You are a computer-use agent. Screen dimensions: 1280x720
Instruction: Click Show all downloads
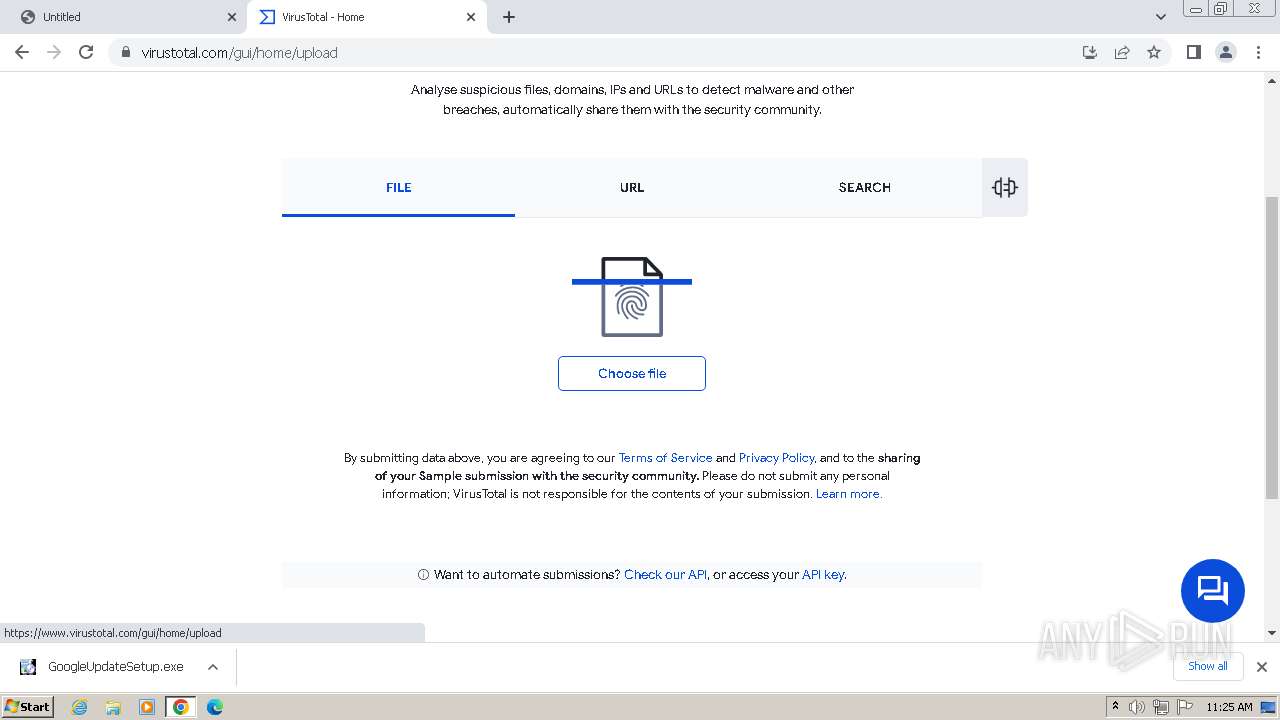1208,666
